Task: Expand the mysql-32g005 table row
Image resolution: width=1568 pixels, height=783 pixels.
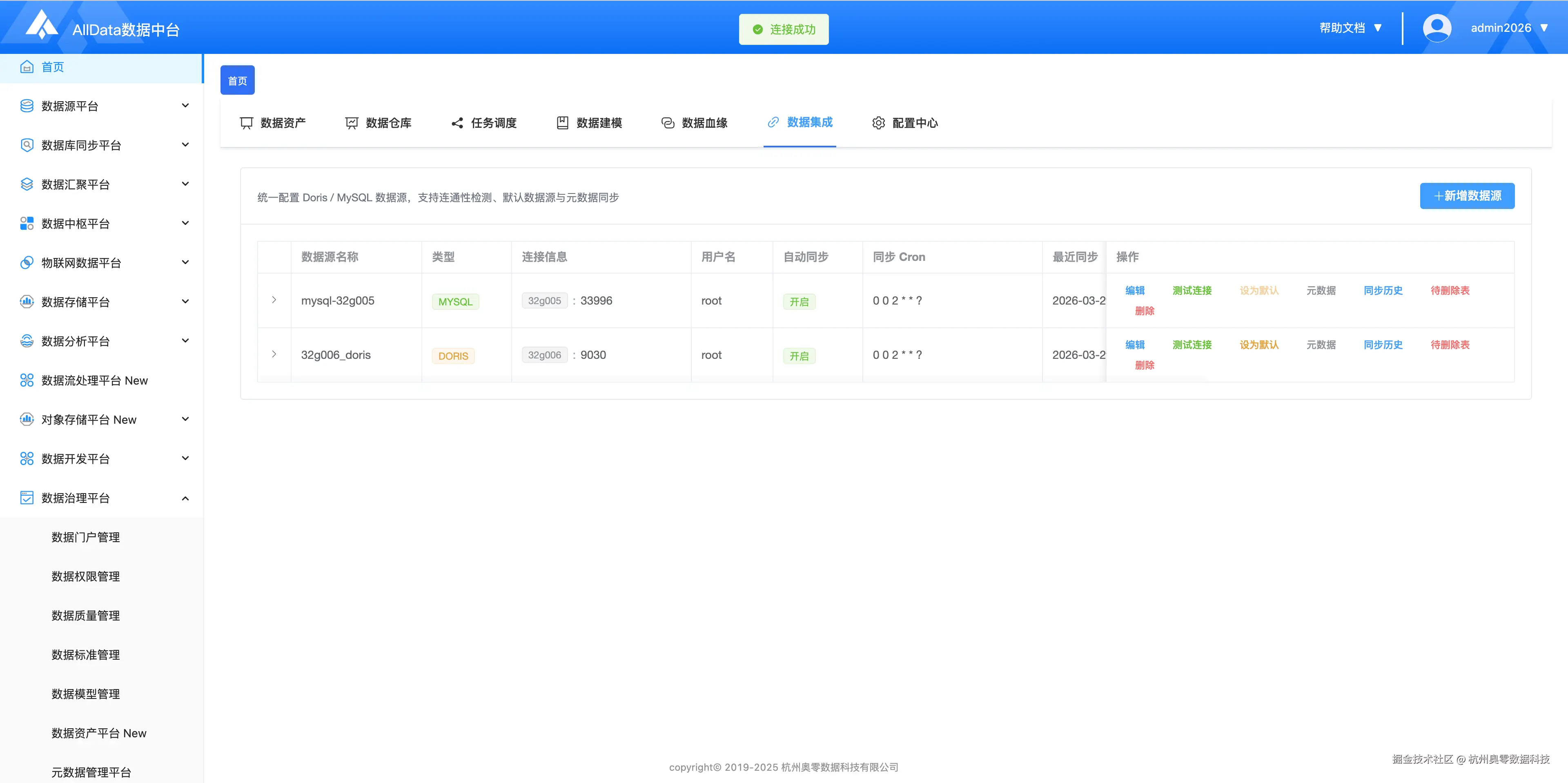Action: (274, 300)
